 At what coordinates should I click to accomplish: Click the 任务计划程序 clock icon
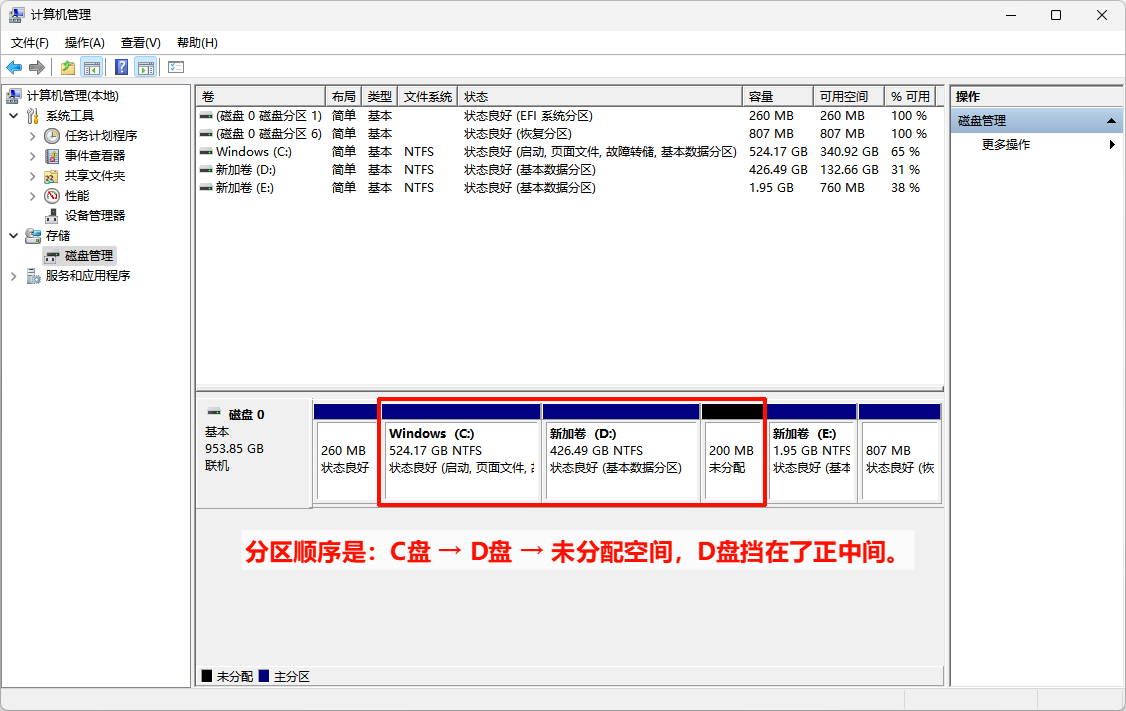coord(52,136)
